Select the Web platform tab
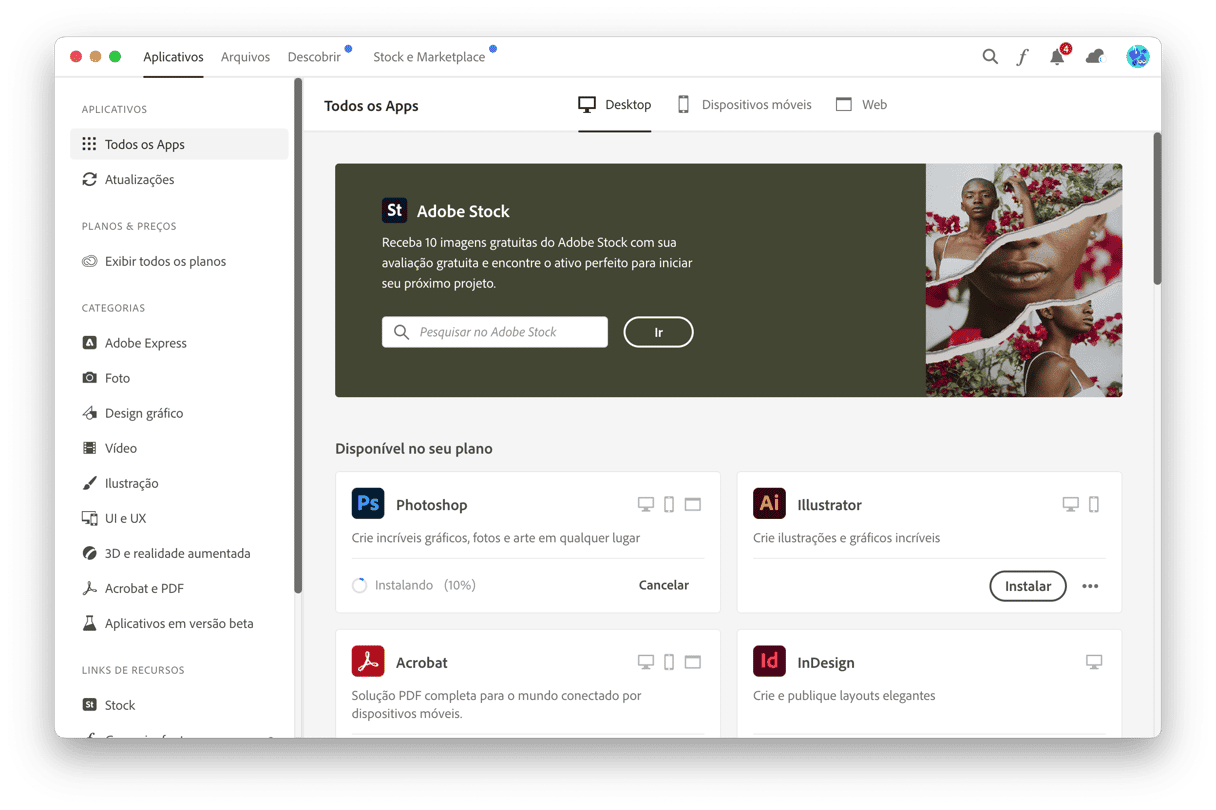 [x=861, y=105]
